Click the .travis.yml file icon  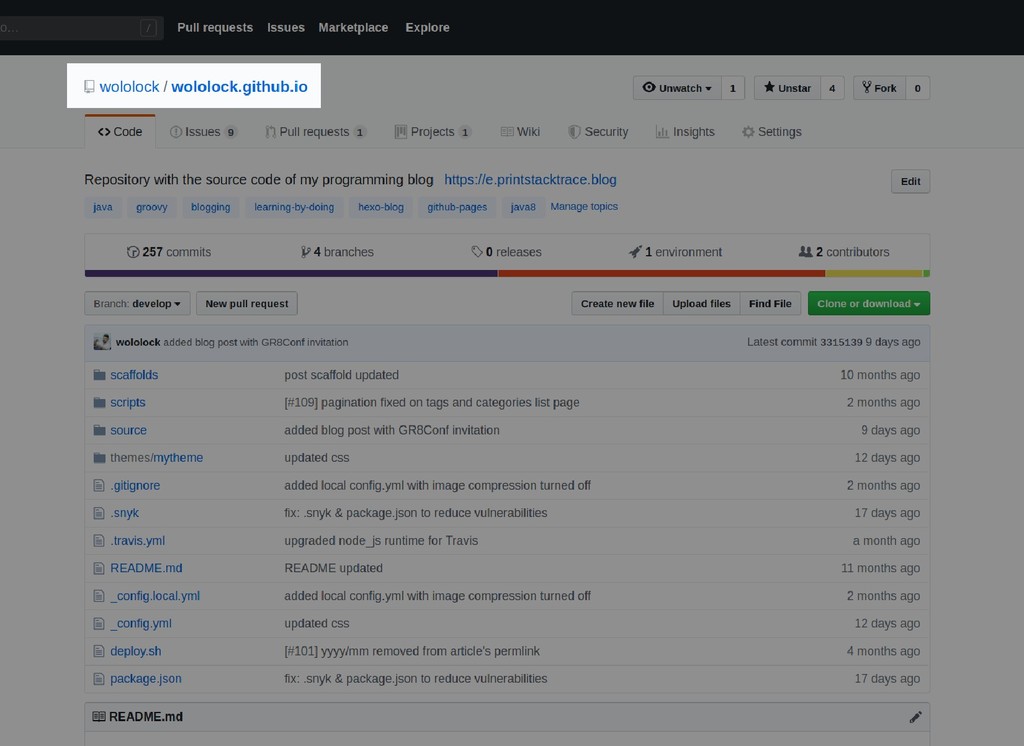[x=99, y=541]
